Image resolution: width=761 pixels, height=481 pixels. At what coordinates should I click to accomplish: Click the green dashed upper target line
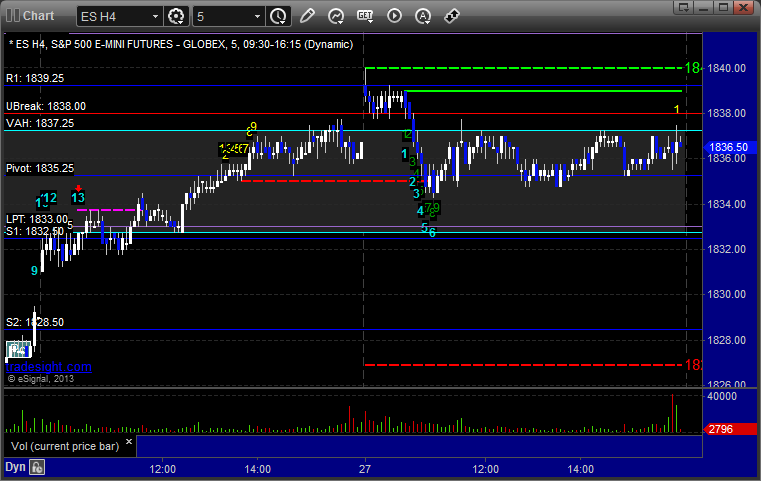tap(523, 68)
